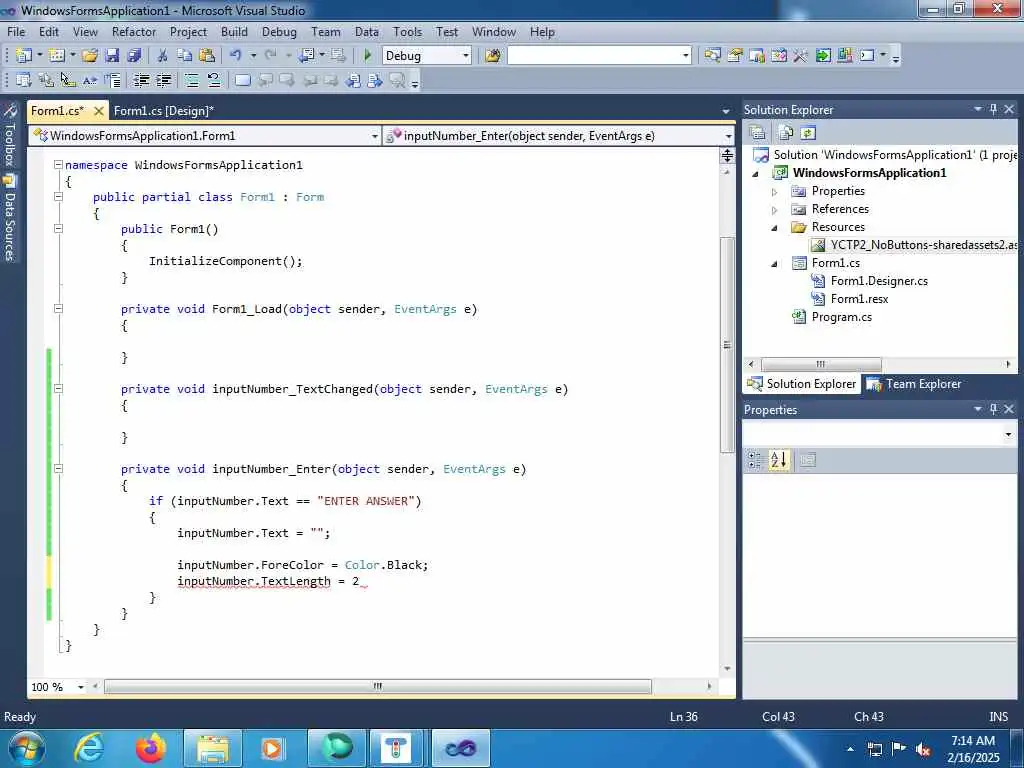Select Form1.Designer.cs in Solution Explorer
The height and width of the screenshot is (768, 1024).
(879, 281)
